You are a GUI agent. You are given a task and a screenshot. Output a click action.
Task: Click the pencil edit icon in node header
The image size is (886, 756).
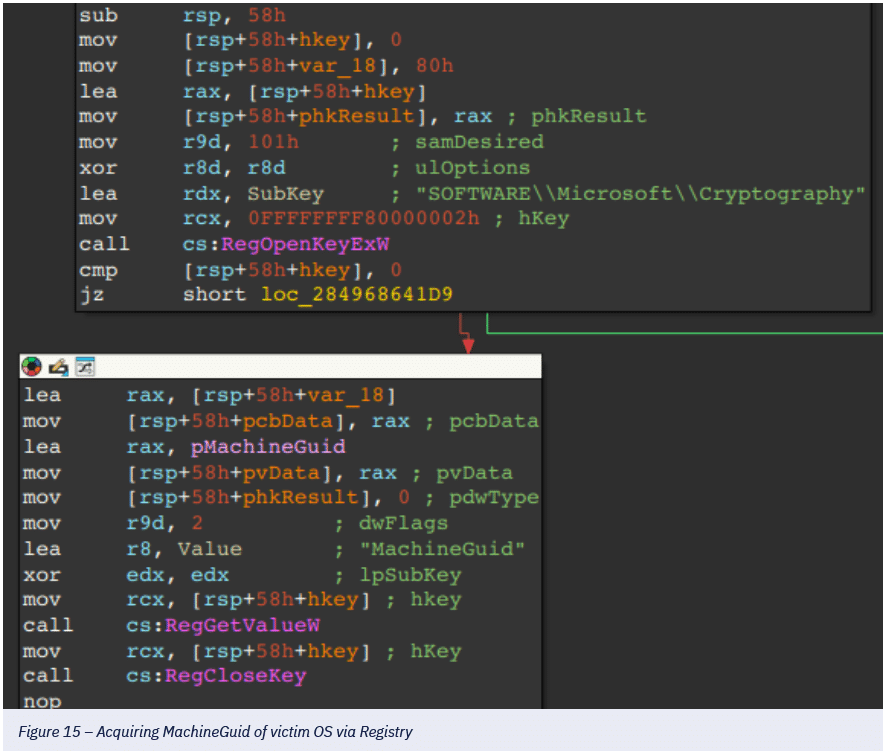click(59, 367)
